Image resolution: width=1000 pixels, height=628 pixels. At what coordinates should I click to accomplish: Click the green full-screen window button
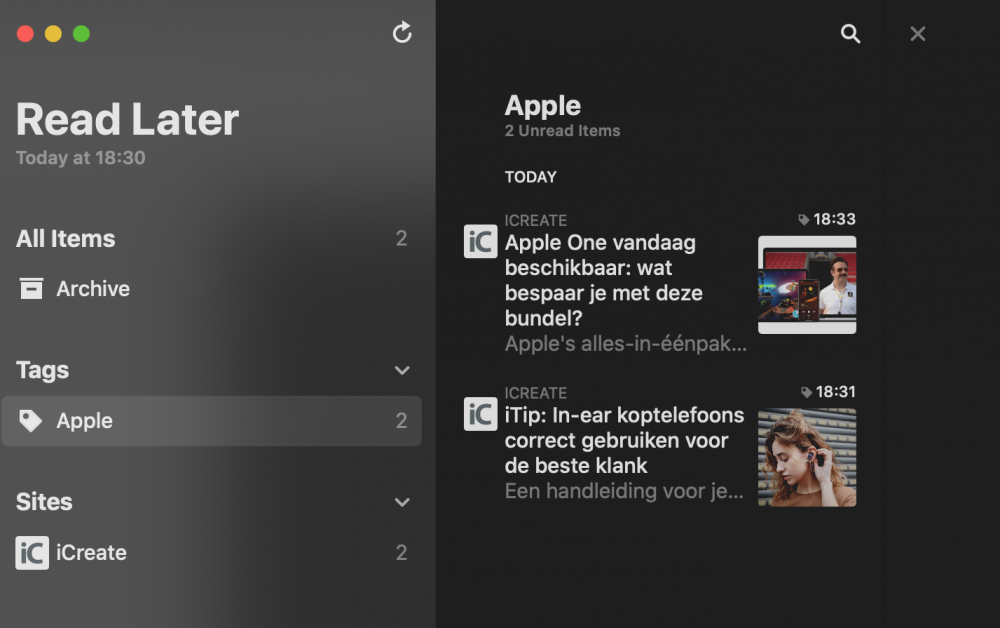pos(82,34)
